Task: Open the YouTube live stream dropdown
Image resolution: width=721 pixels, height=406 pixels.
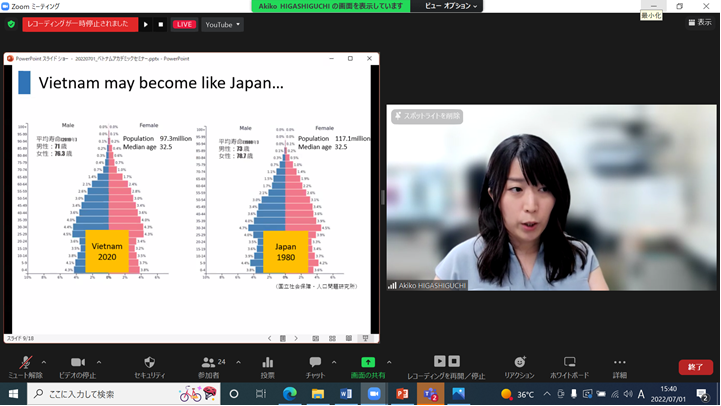Action: (222, 24)
